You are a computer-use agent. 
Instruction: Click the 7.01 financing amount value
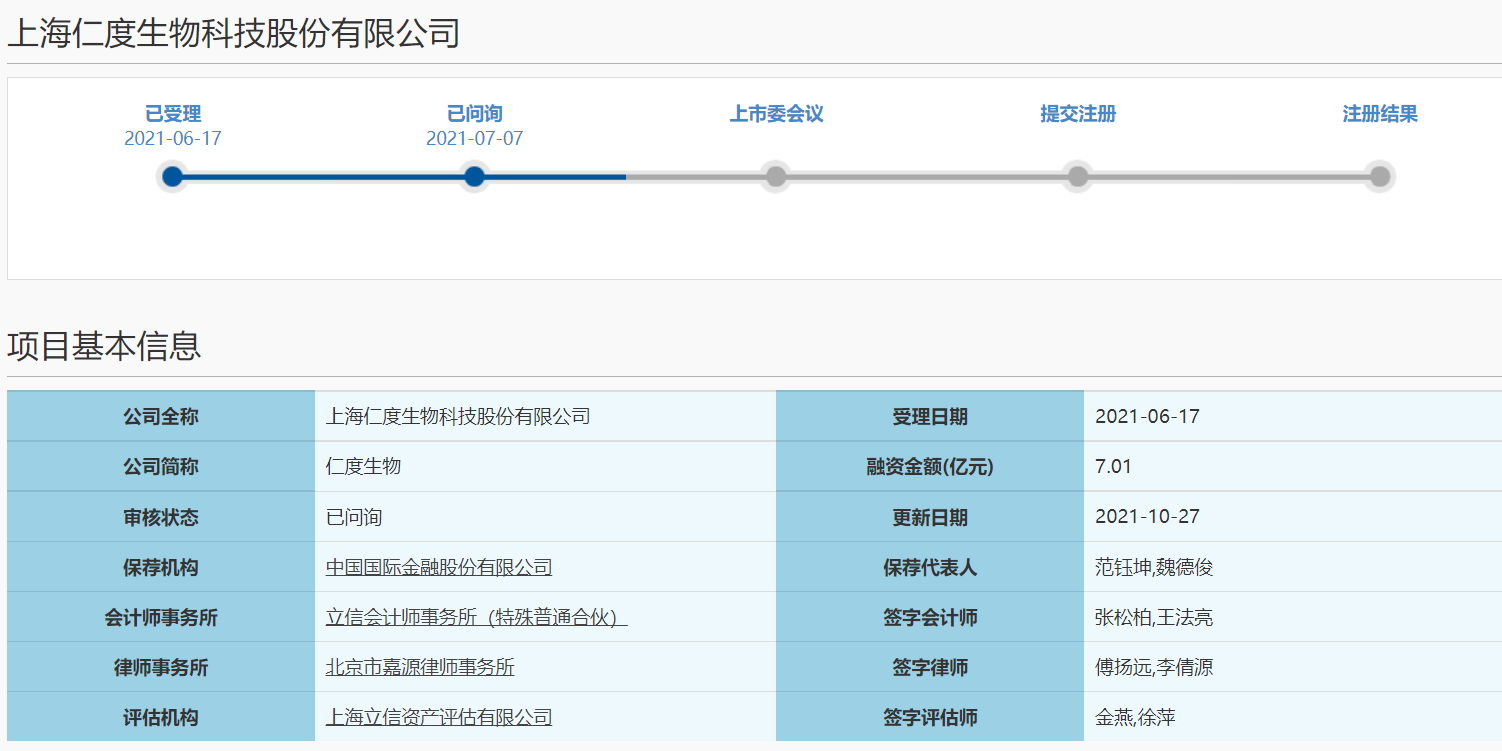tap(1113, 467)
